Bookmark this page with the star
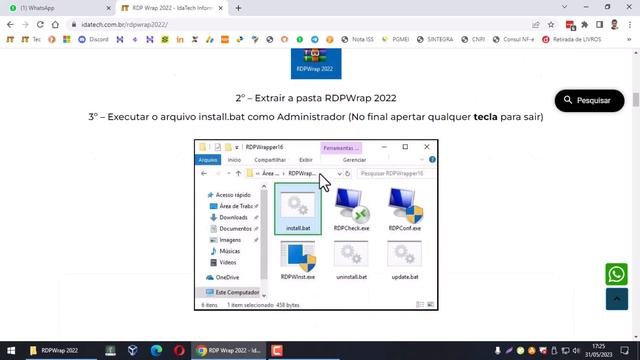Image resolution: width=640 pixels, height=360 pixels. point(551,24)
